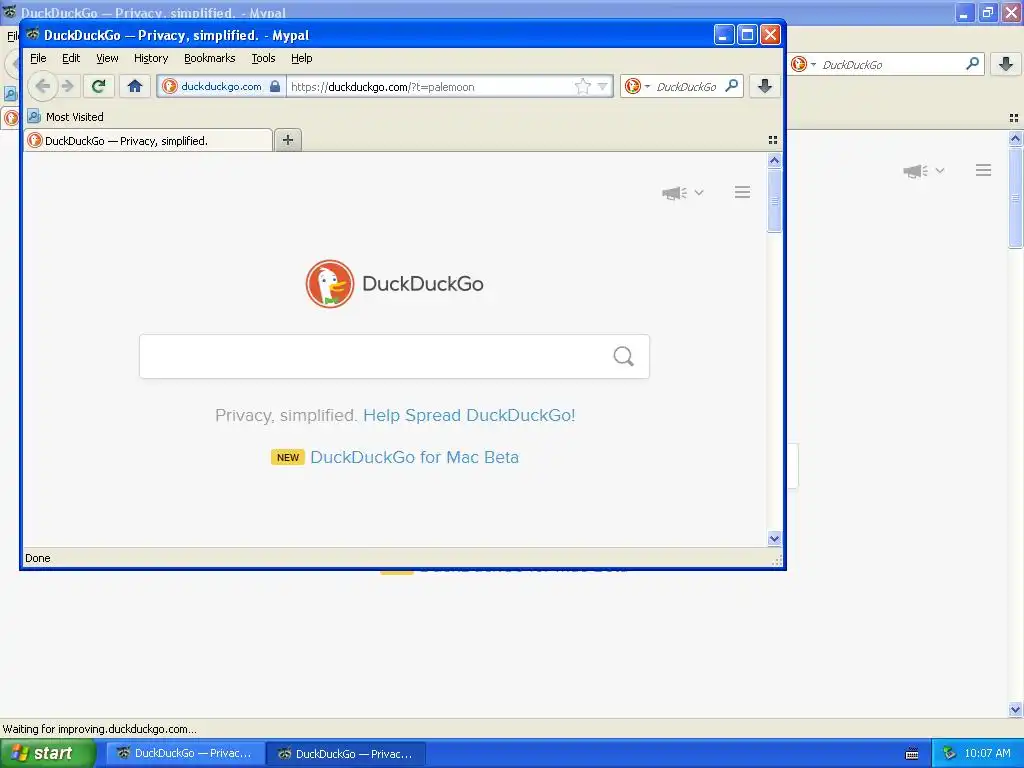The width and height of the screenshot is (1024, 768).
Task: Open hamburger menu on front DuckDuckGo page
Action: [x=742, y=192]
